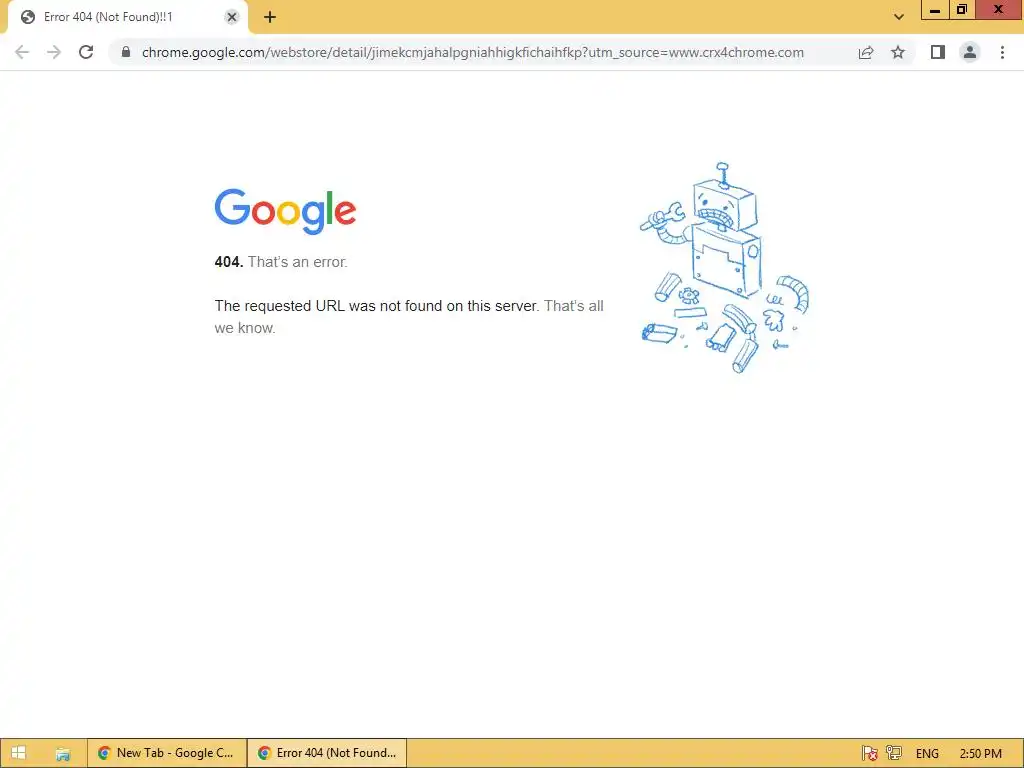Click the '404.' error text
This screenshot has height=768, width=1024.
point(229,262)
